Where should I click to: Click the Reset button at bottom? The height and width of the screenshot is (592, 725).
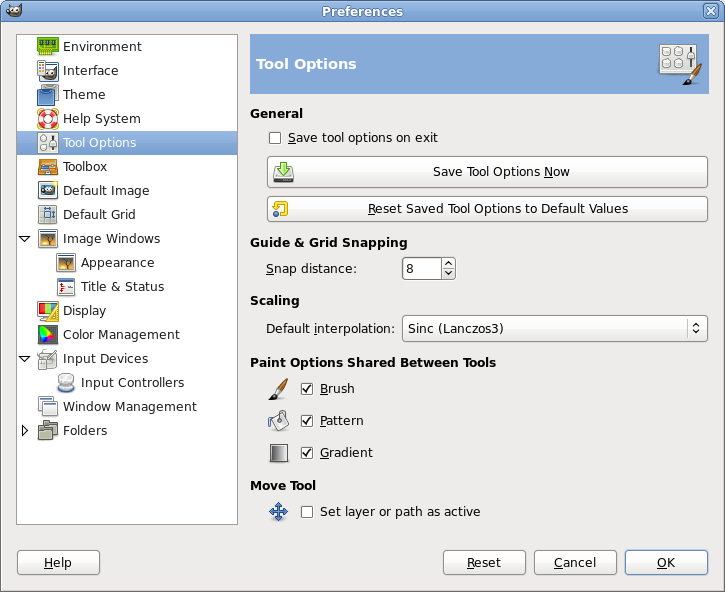pos(484,562)
